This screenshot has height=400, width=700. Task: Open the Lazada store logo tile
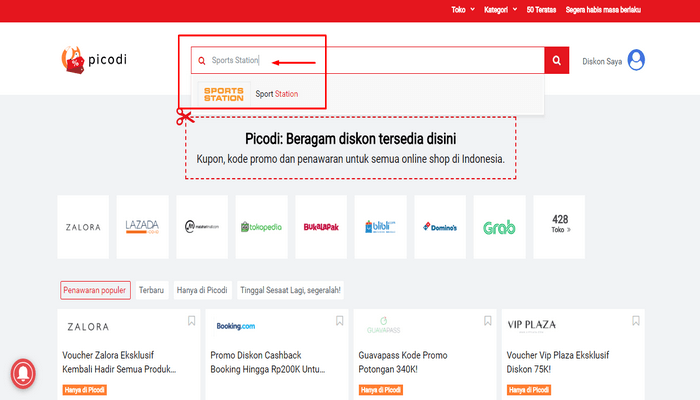(142, 227)
